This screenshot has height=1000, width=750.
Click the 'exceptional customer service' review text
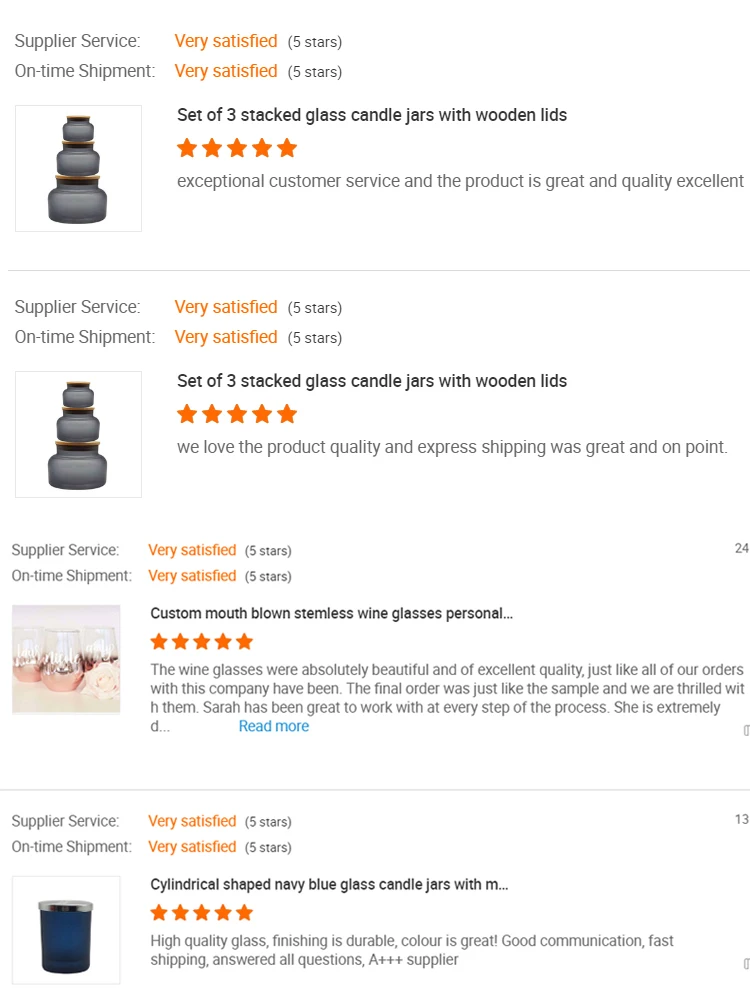click(460, 181)
